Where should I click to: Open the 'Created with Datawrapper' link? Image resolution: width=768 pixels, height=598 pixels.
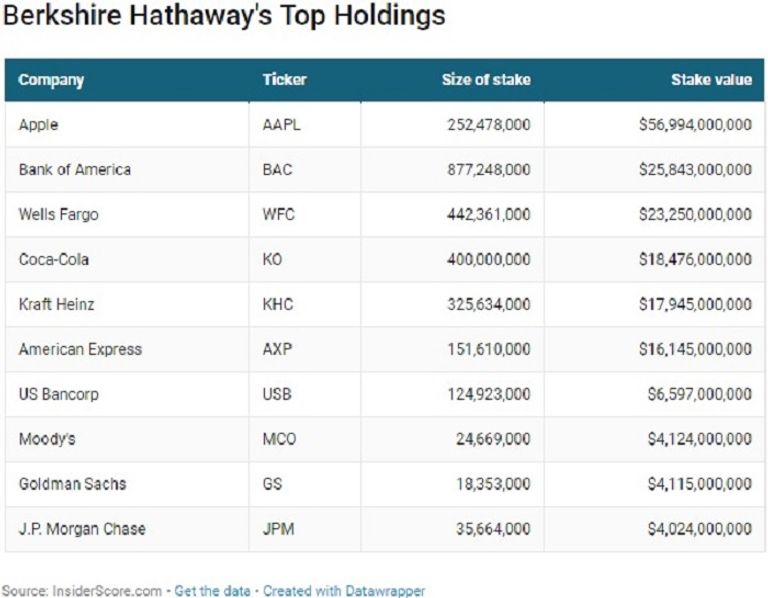point(344,591)
